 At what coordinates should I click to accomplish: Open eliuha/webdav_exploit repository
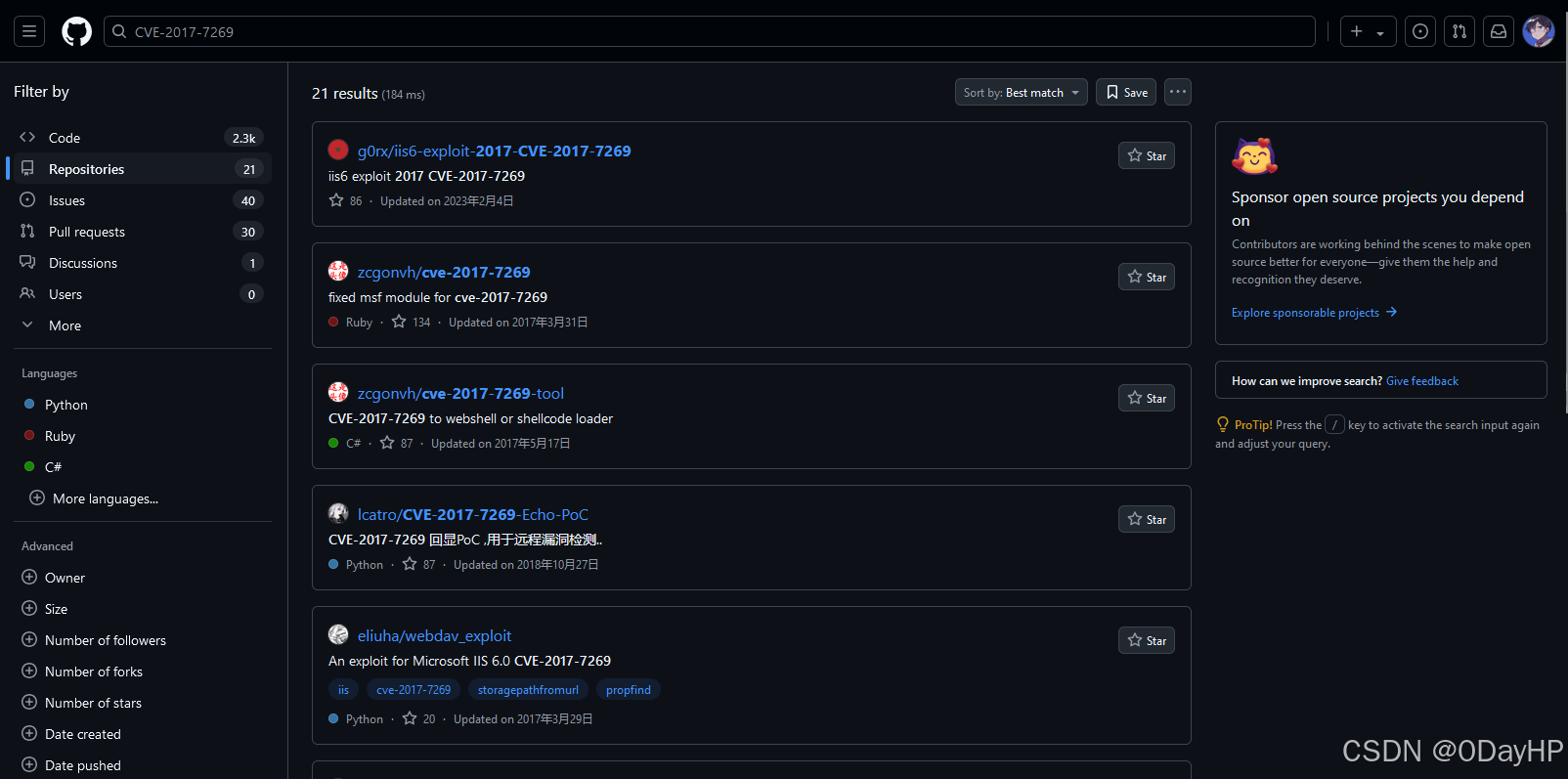click(434, 635)
